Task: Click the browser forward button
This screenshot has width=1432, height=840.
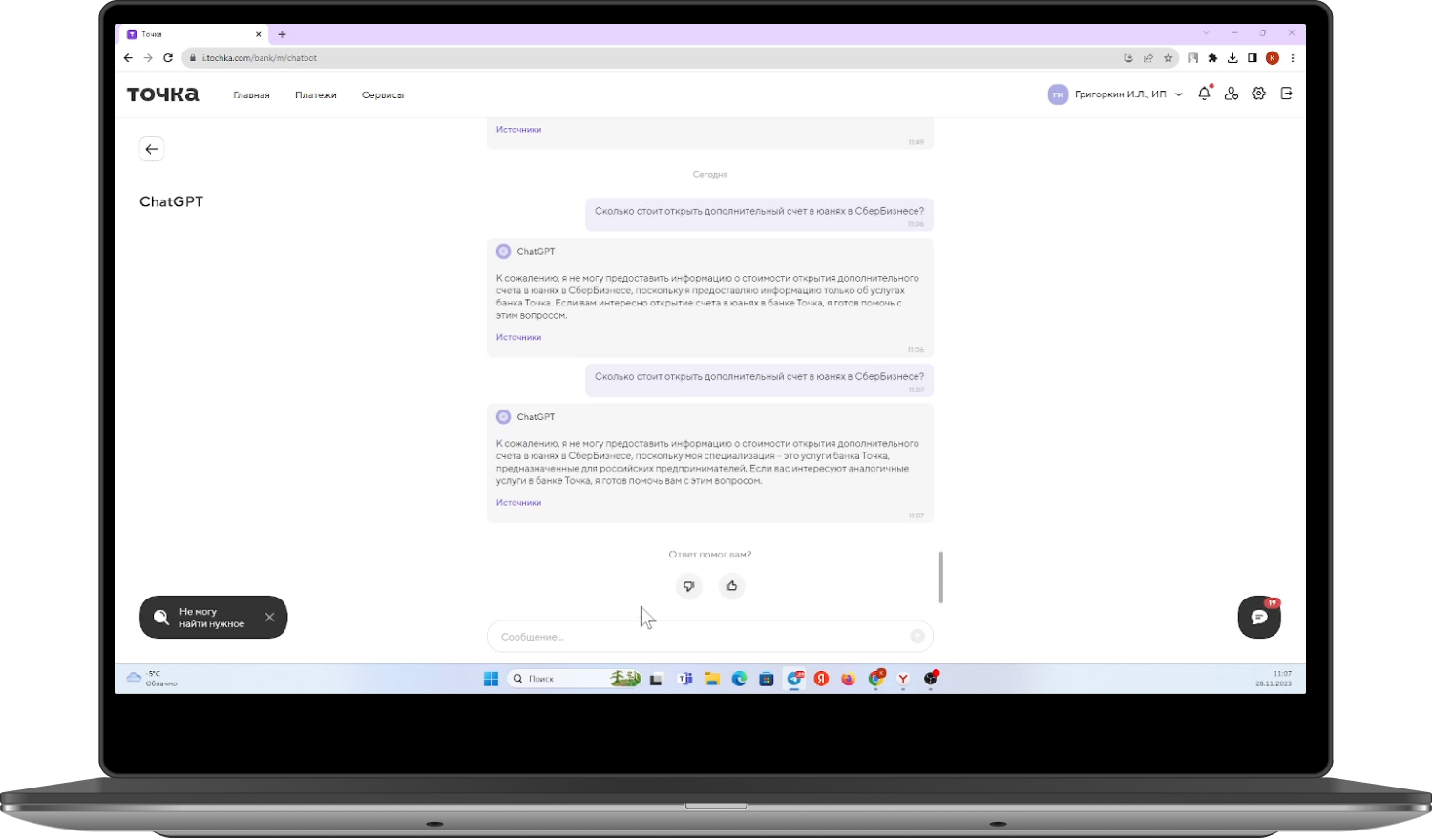Action: point(148,58)
